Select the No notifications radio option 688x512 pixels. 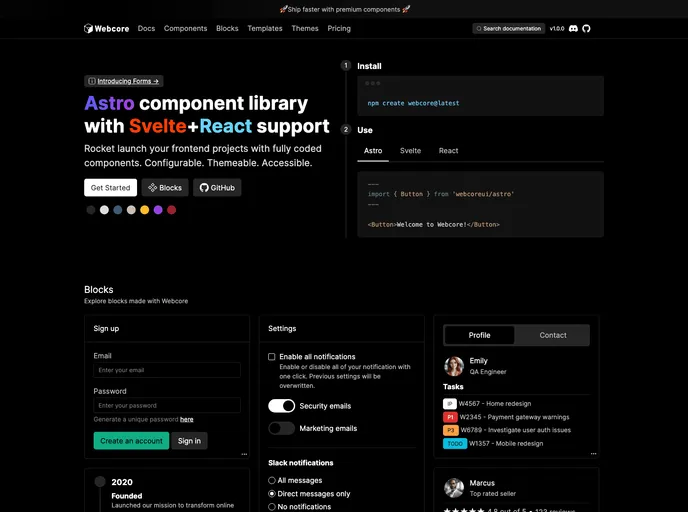(272, 507)
